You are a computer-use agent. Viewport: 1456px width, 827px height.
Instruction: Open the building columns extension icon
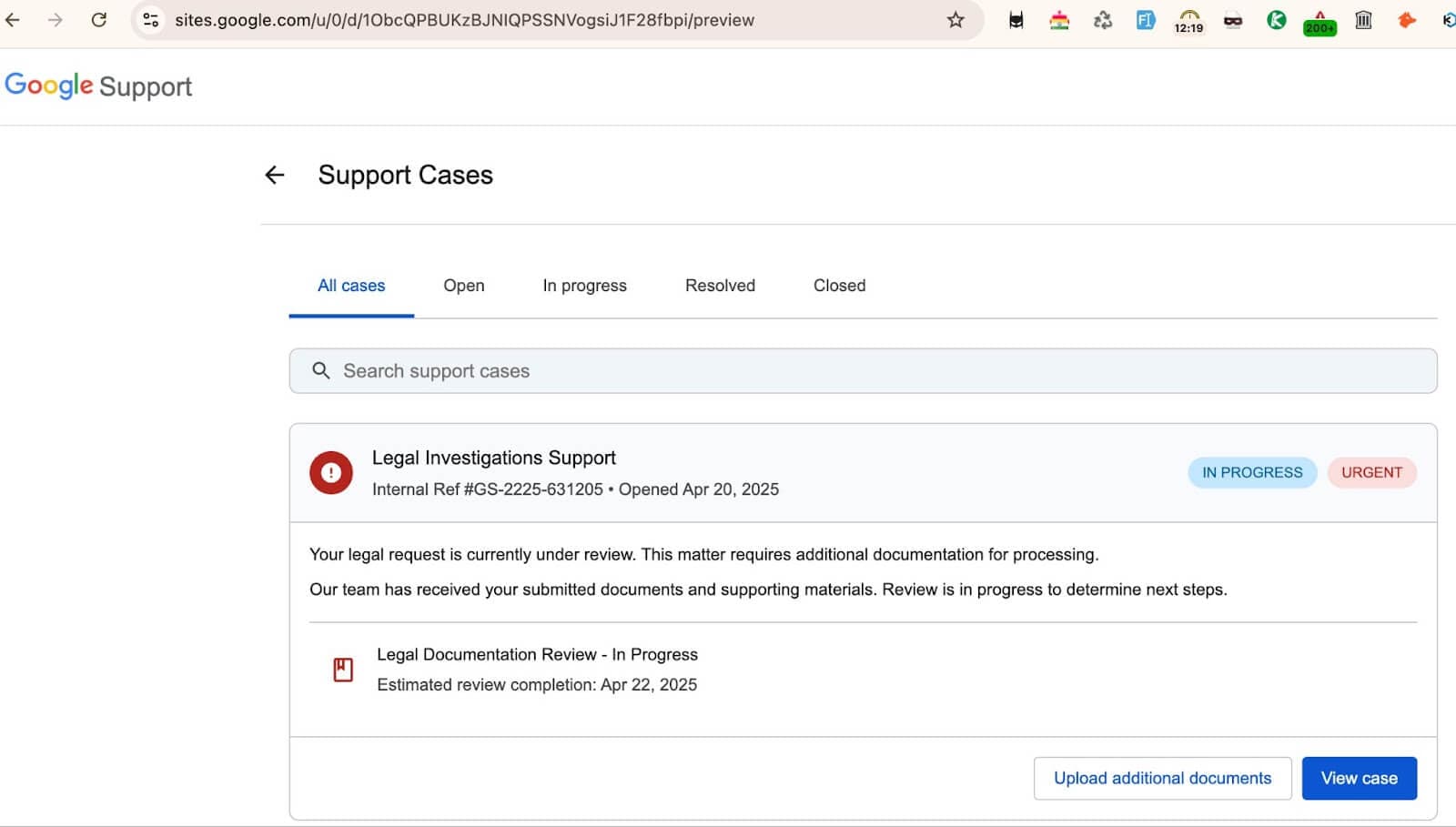click(x=1363, y=20)
